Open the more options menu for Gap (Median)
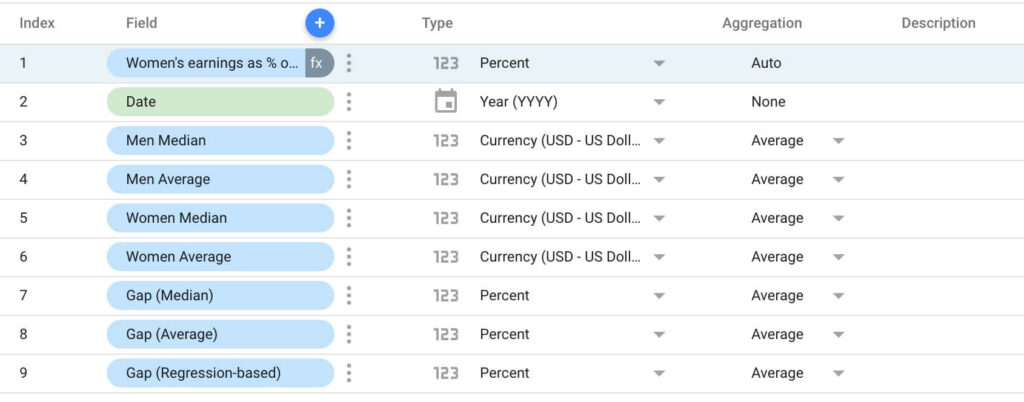 tap(349, 296)
